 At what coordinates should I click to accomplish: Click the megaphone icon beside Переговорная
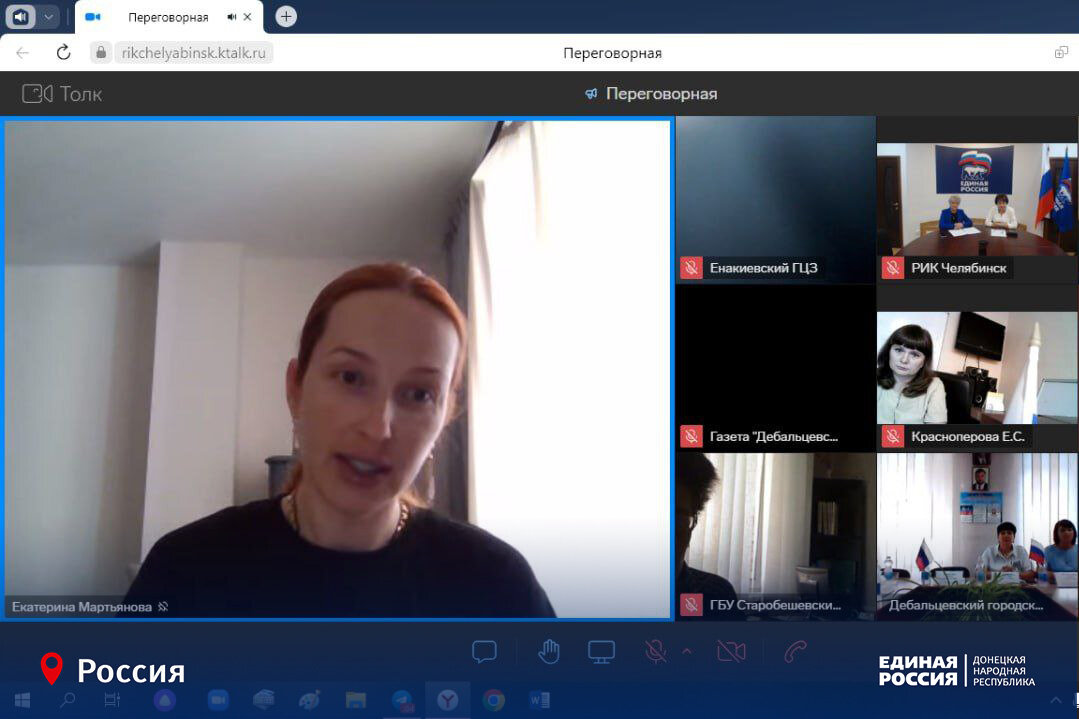tap(591, 94)
